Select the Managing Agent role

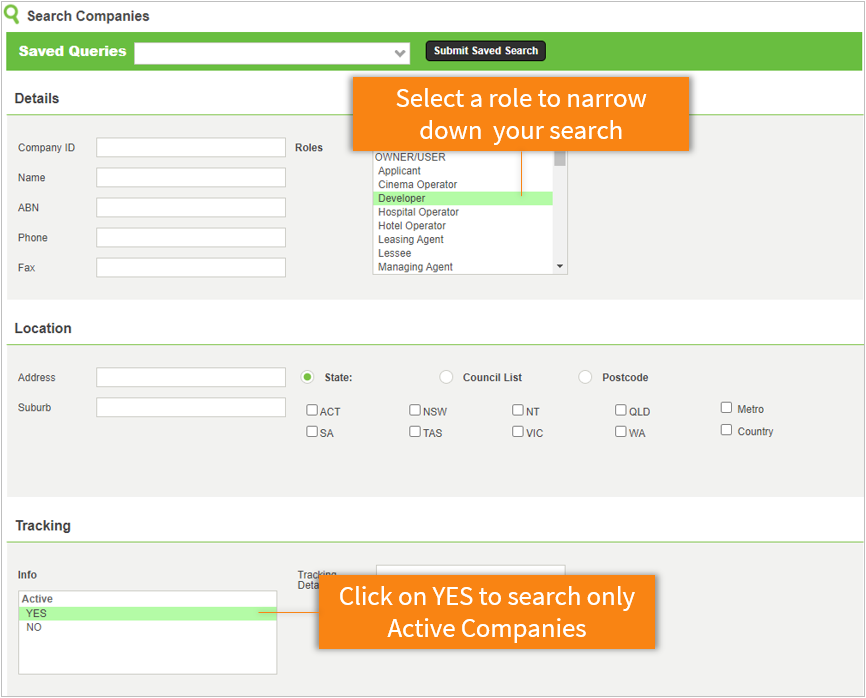[x=463, y=267]
